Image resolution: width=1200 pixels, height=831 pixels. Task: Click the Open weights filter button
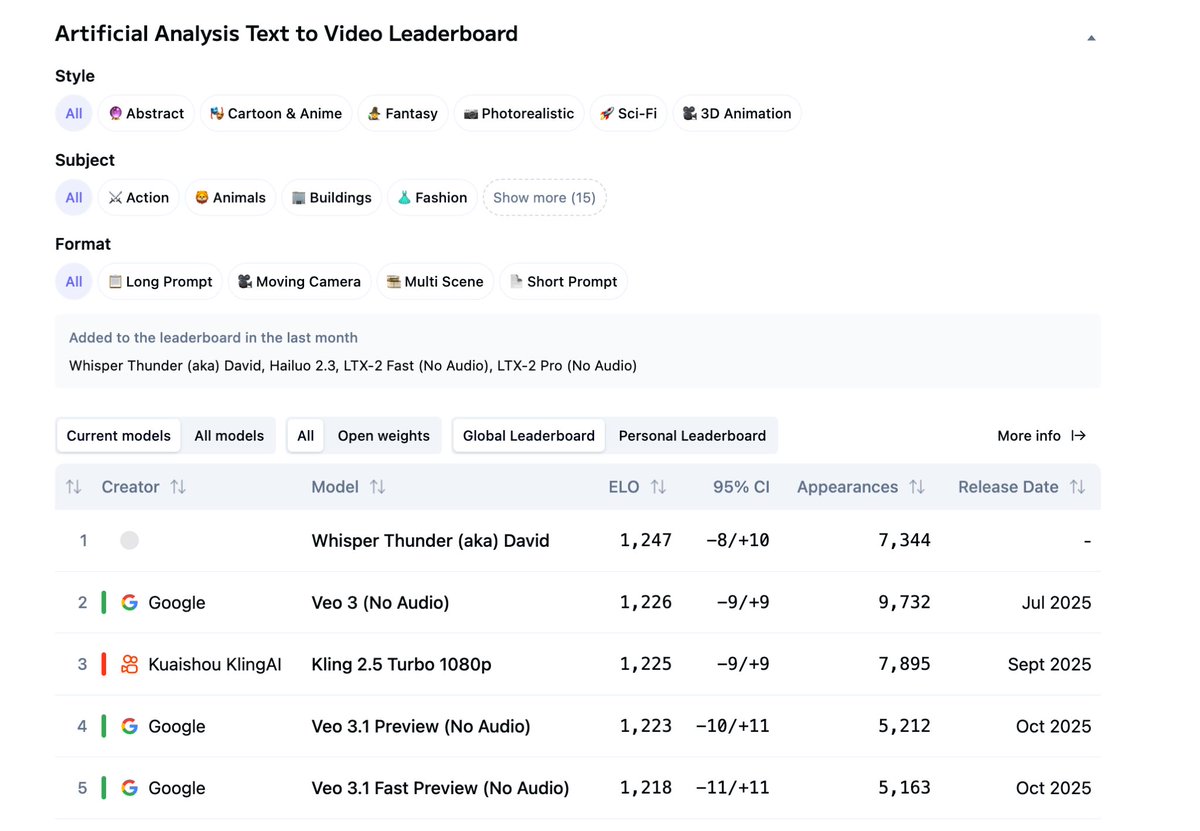[x=384, y=435]
